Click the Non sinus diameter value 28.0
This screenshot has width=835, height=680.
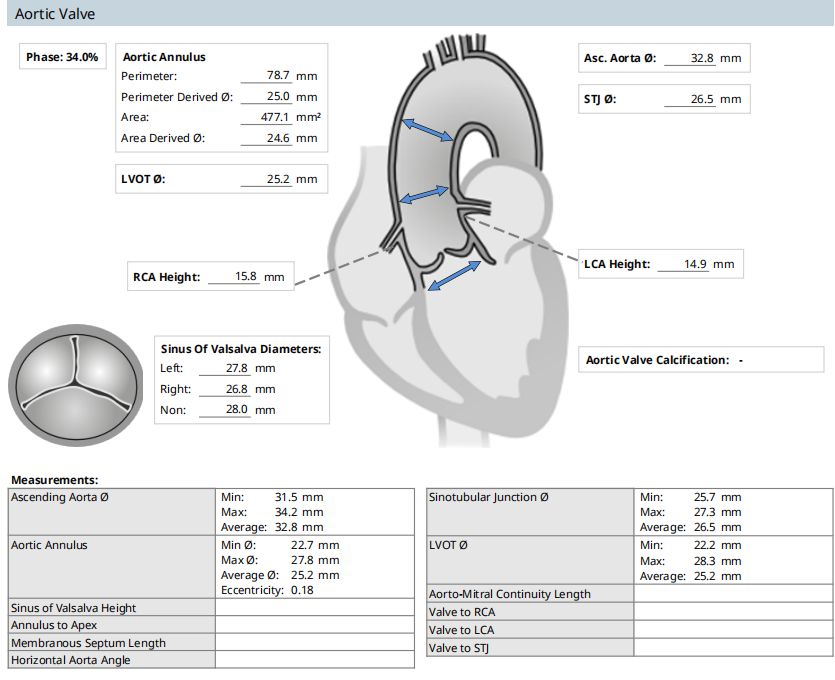pyautogui.click(x=223, y=410)
